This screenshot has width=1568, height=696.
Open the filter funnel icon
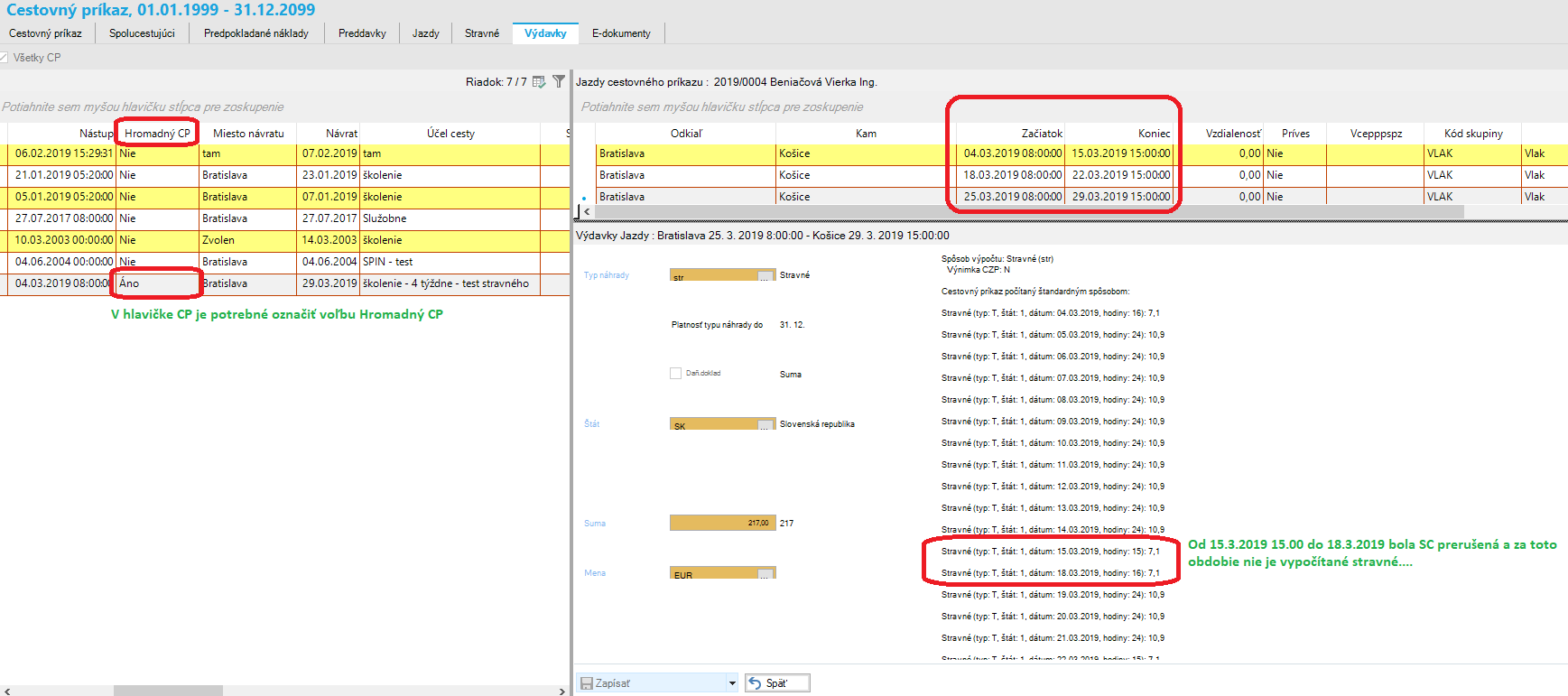click(559, 81)
